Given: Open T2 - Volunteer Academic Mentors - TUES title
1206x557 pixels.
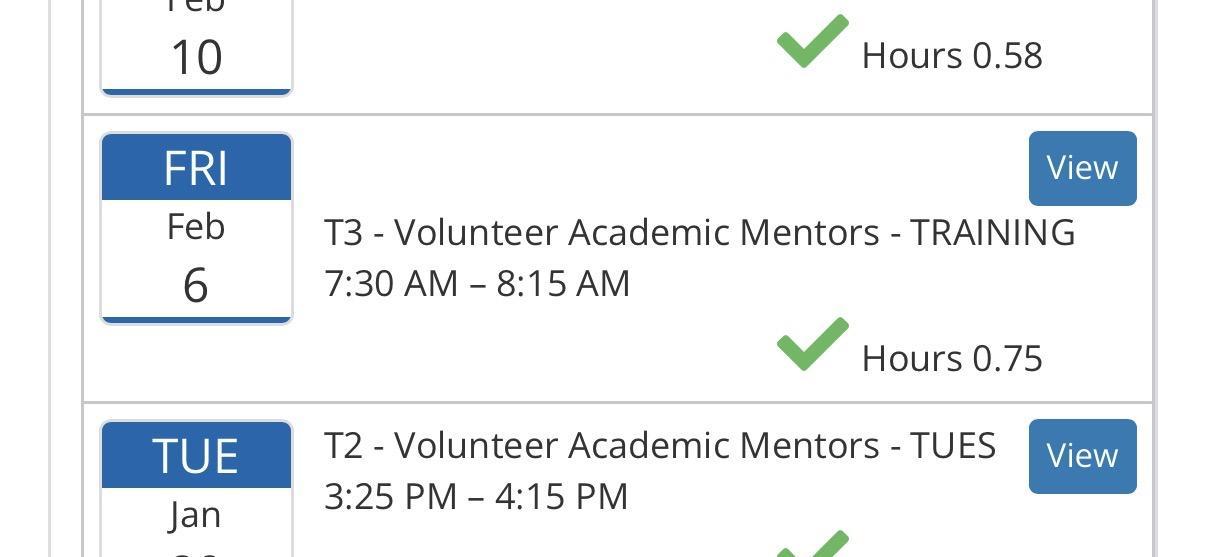Looking at the screenshot, I should click(x=659, y=445).
